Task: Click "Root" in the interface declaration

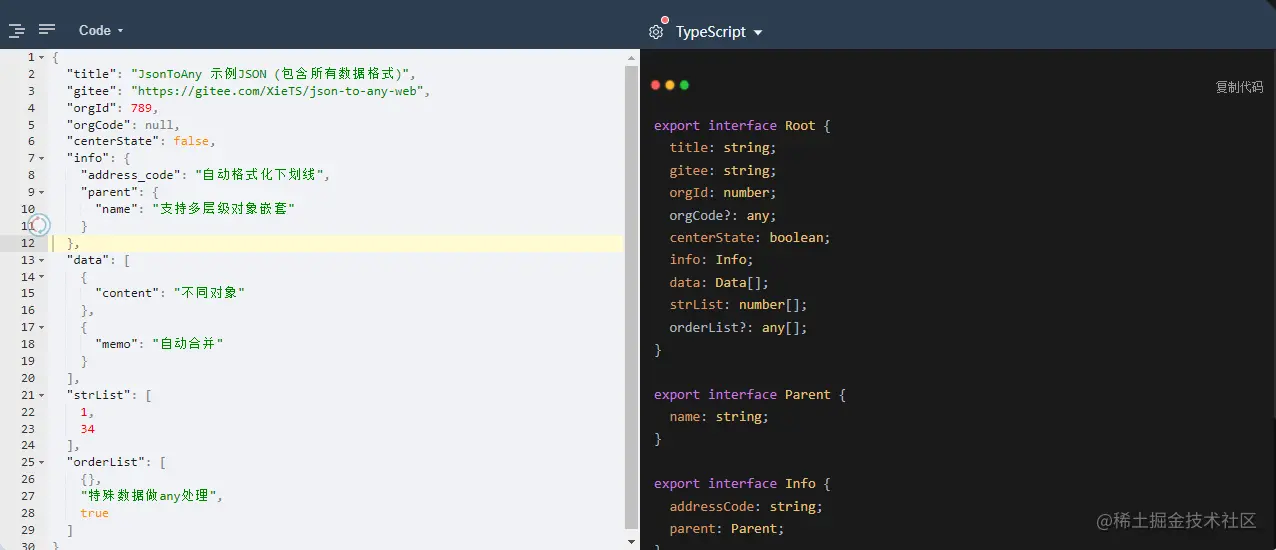Action: 800,126
